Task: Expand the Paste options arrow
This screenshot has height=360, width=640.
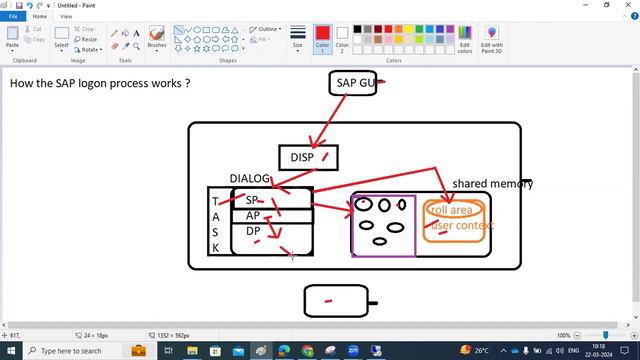Action: [x=12, y=51]
